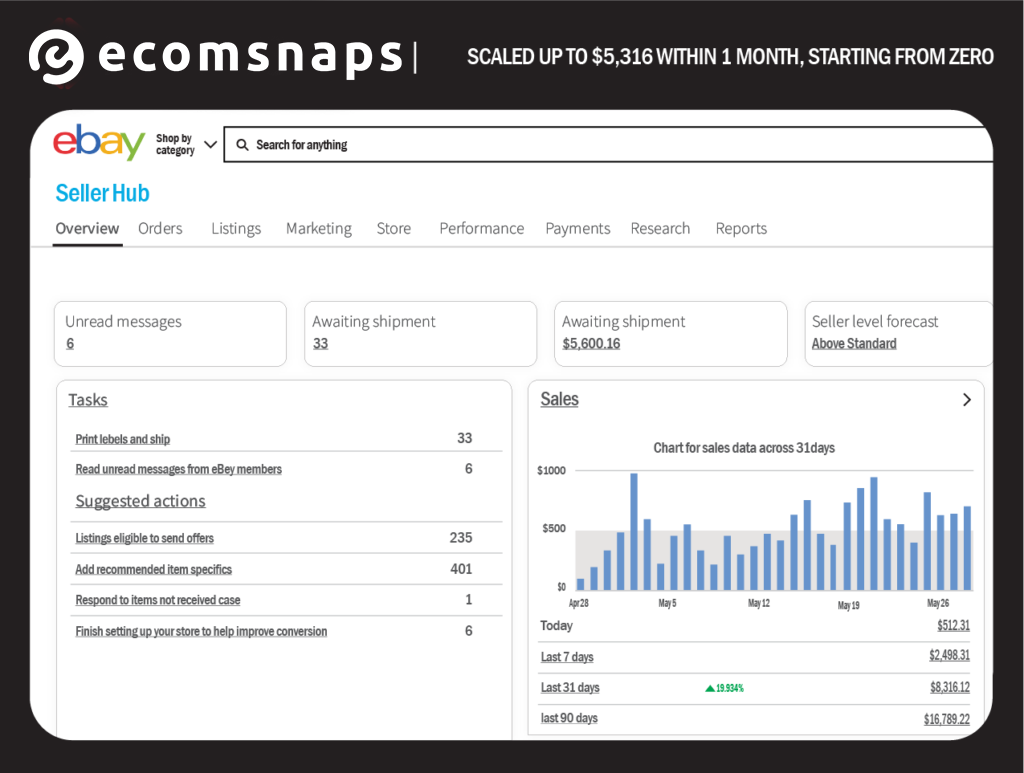The image size is (1024, 773).
Task: Click the May 19 chart axis label
Action: (848, 605)
